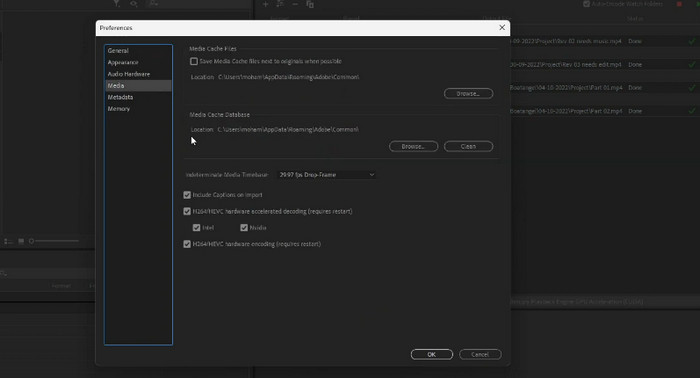Uncheck the Intel decoding checkbox
The image size is (700, 378).
coord(196,228)
